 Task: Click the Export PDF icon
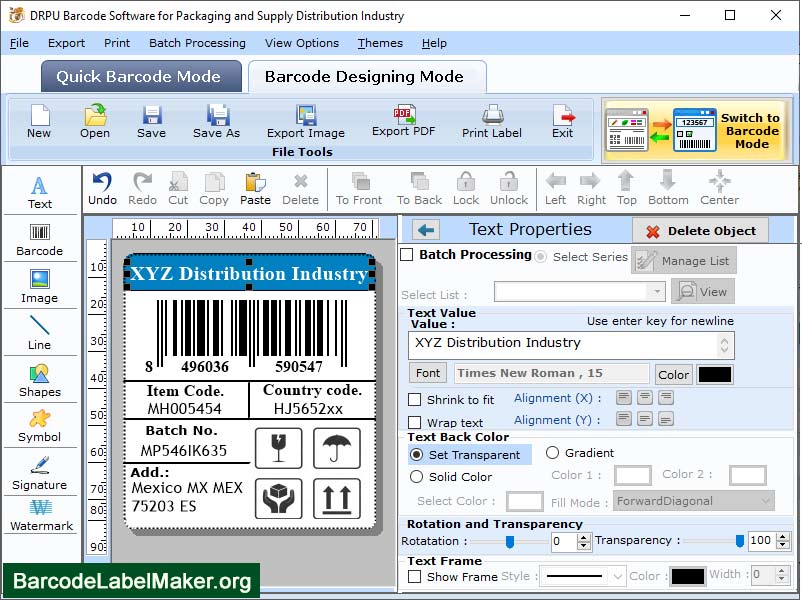[x=404, y=125]
